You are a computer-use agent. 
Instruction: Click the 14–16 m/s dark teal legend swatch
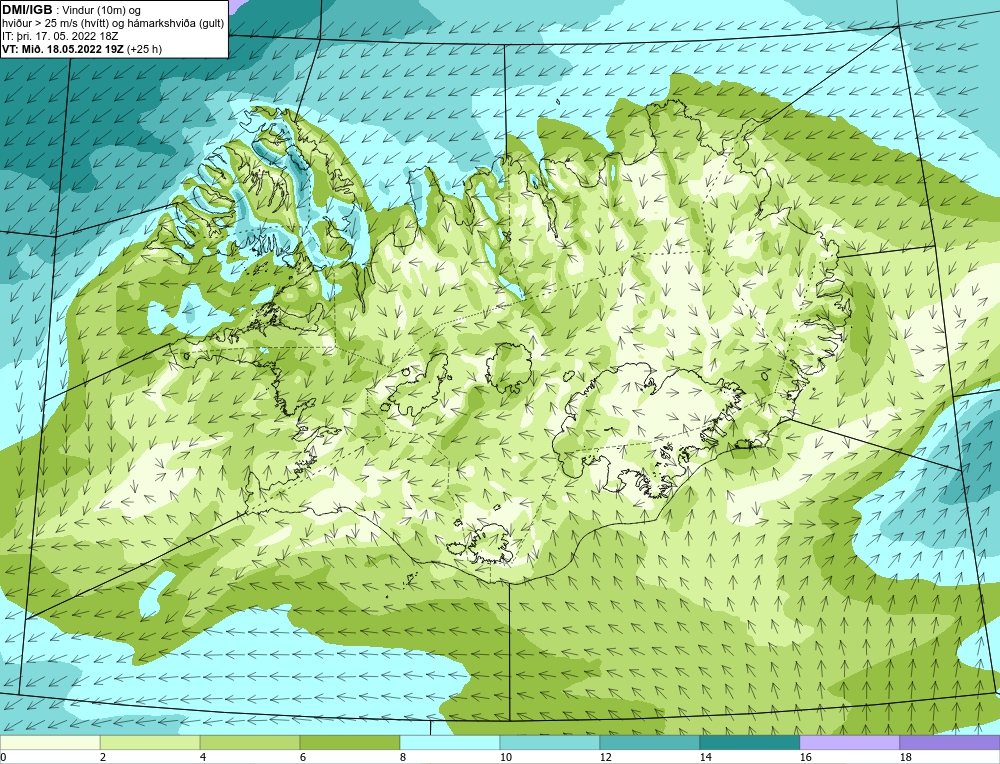click(749, 743)
